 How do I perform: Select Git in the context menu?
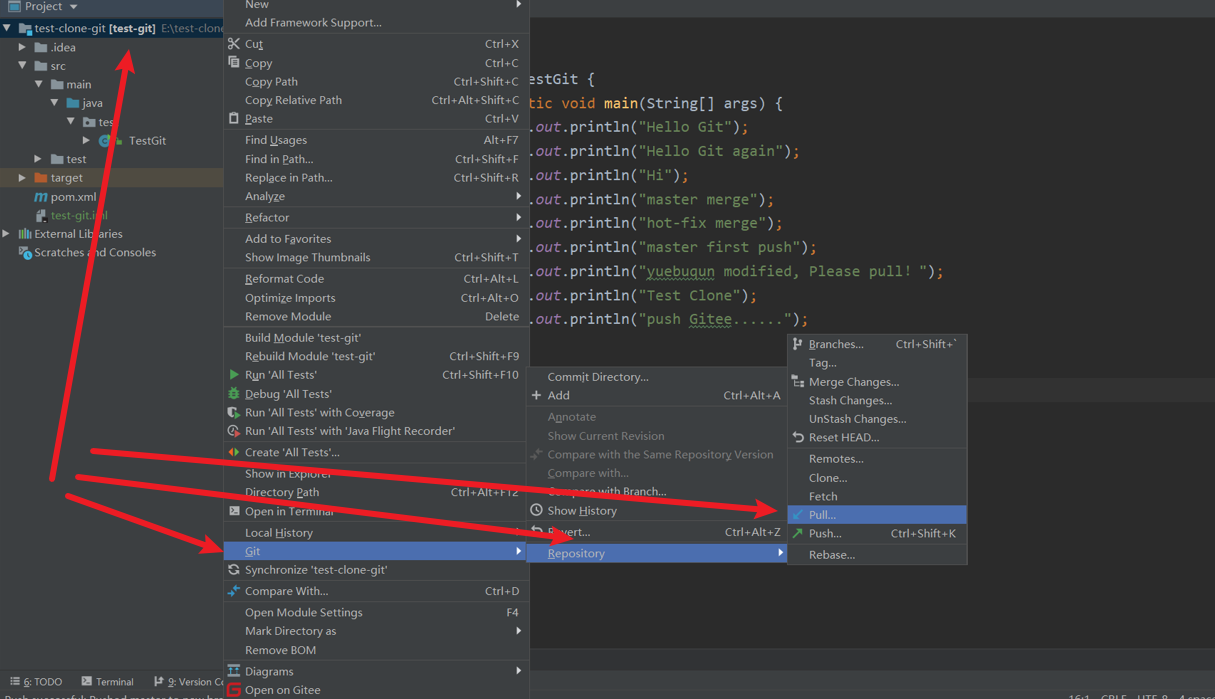(376, 551)
